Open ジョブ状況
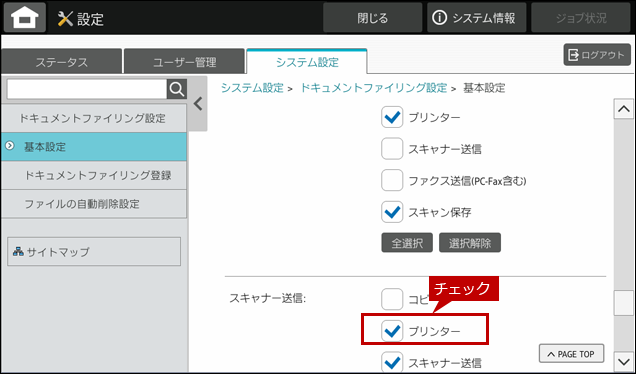636x374 pixels. coord(581,18)
